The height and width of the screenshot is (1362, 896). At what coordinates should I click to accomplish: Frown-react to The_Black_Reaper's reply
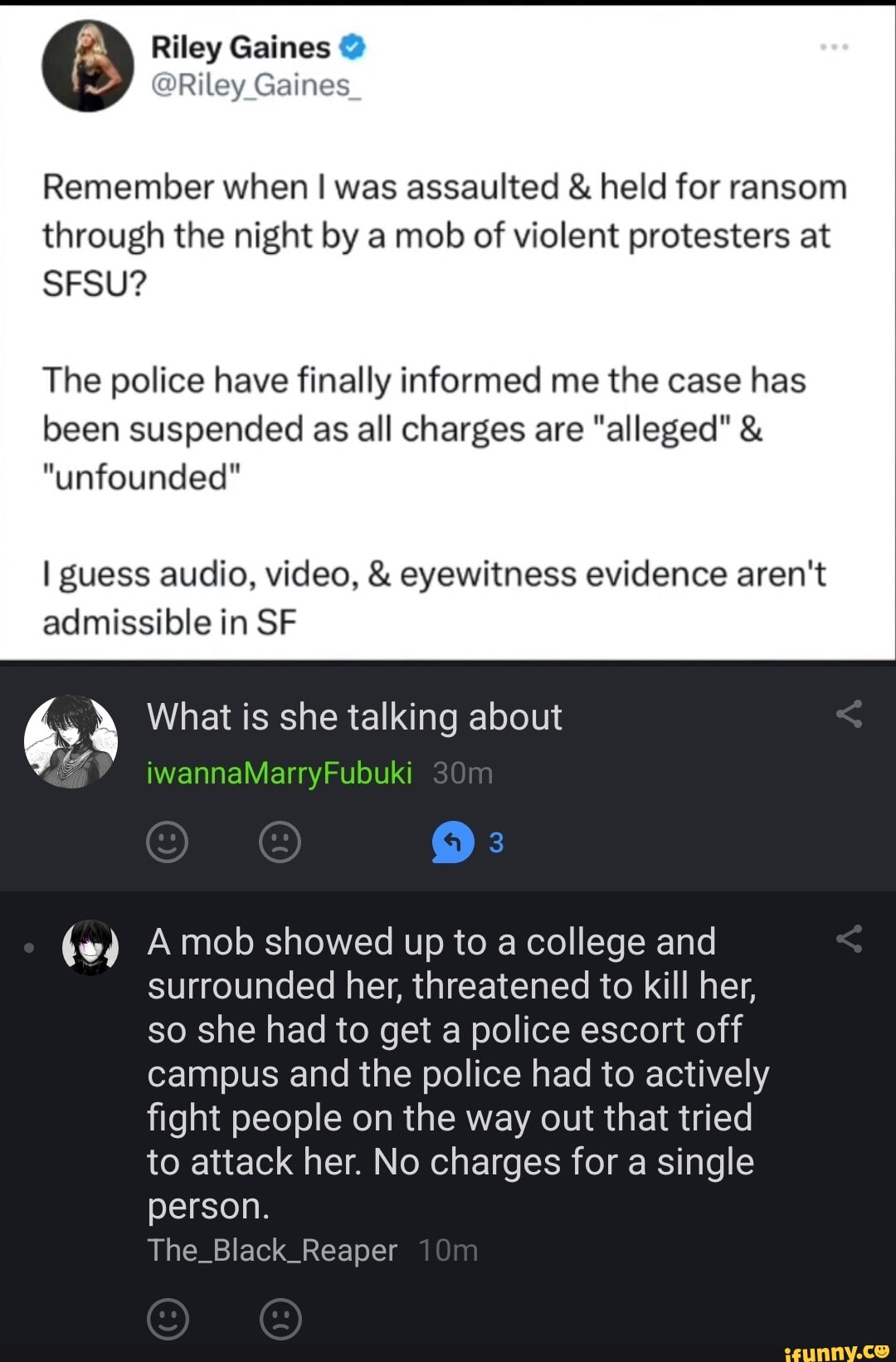(x=280, y=1318)
